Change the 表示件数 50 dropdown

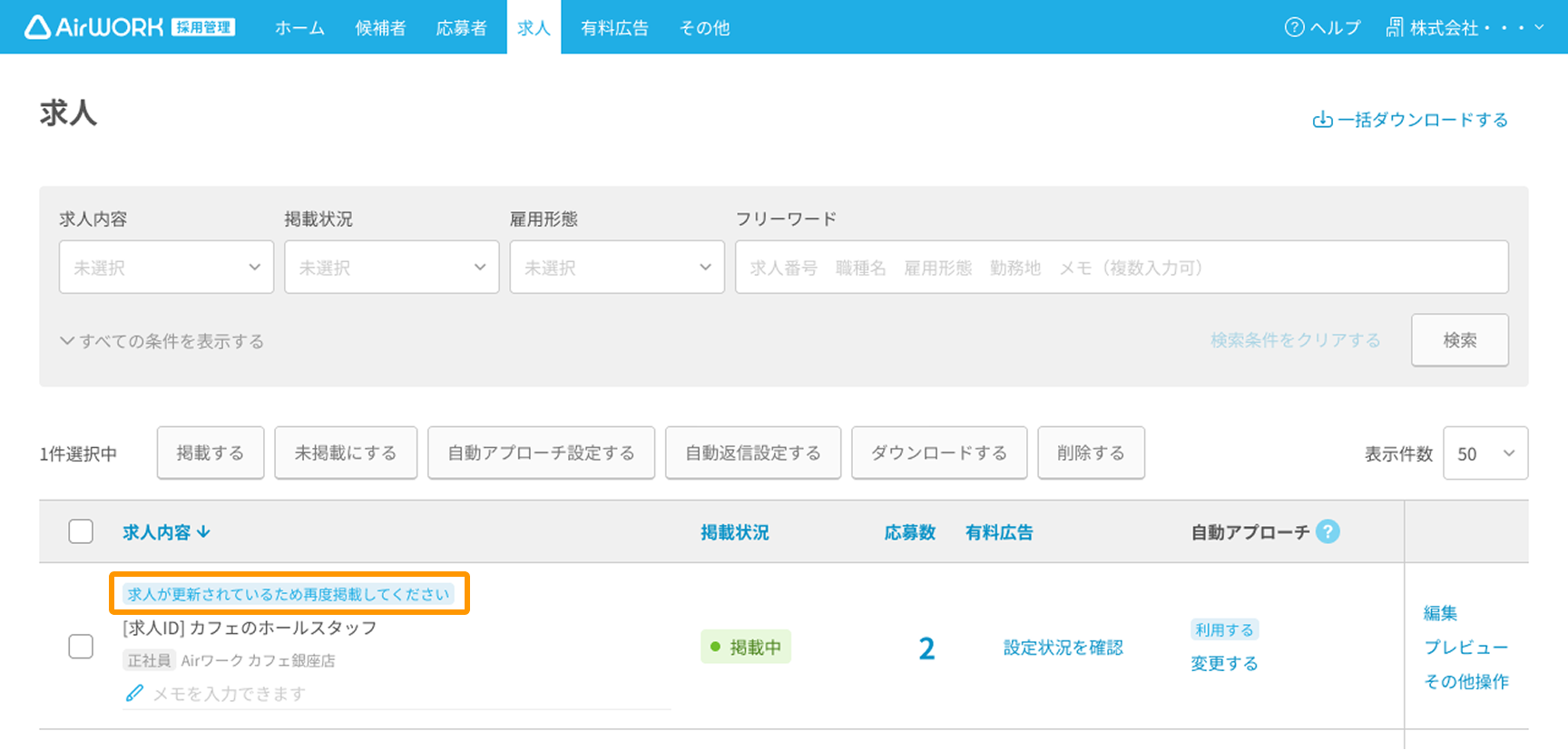click(x=1485, y=453)
